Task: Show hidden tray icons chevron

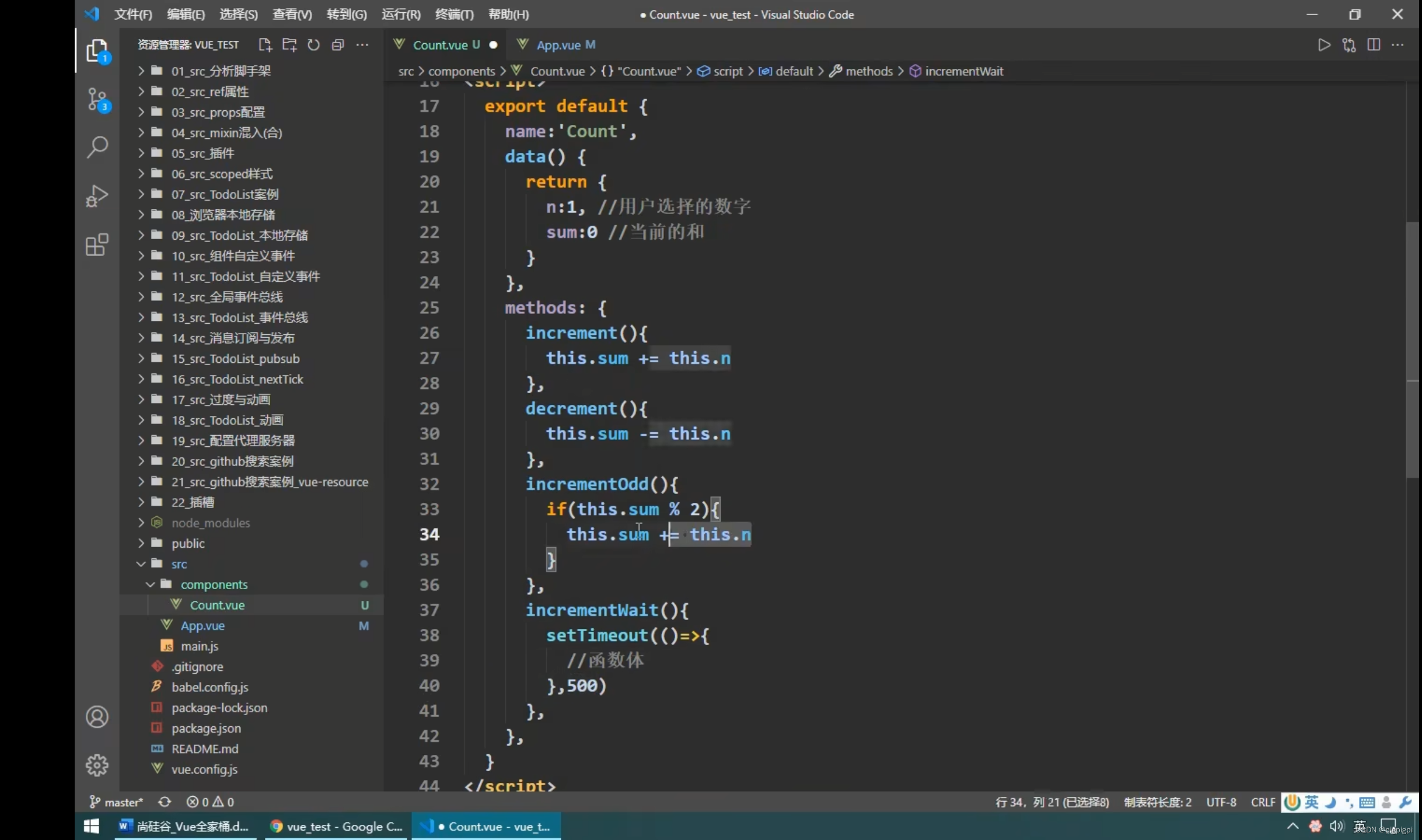Action: click(x=1292, y=826)
